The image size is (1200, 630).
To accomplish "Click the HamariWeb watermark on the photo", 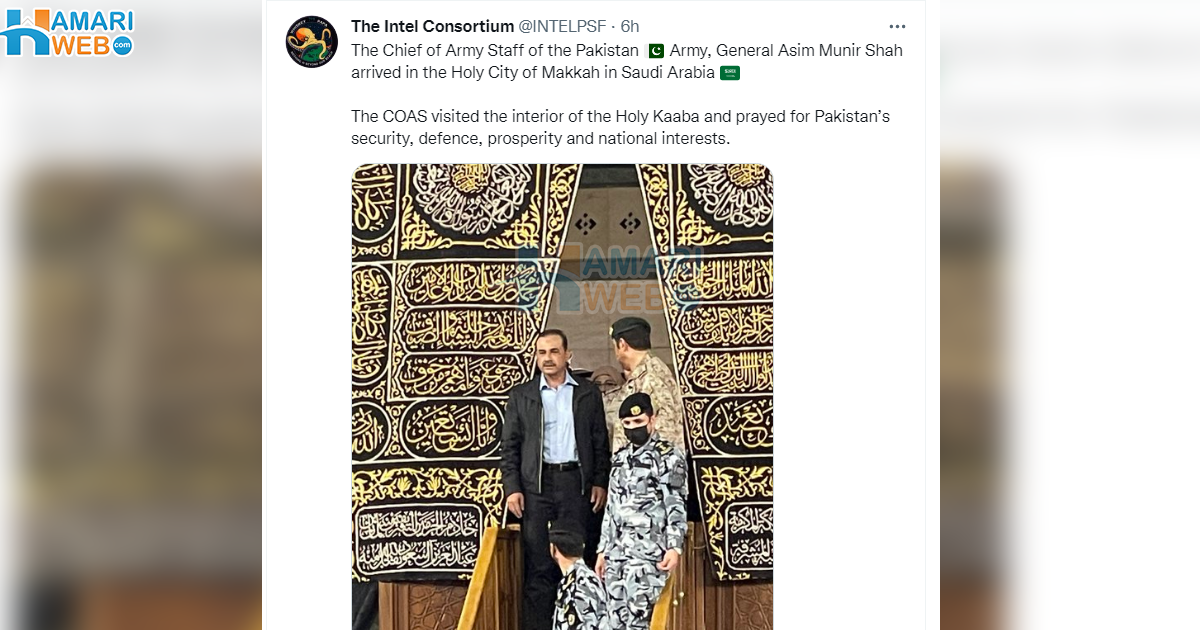I will tap(610, 275).
